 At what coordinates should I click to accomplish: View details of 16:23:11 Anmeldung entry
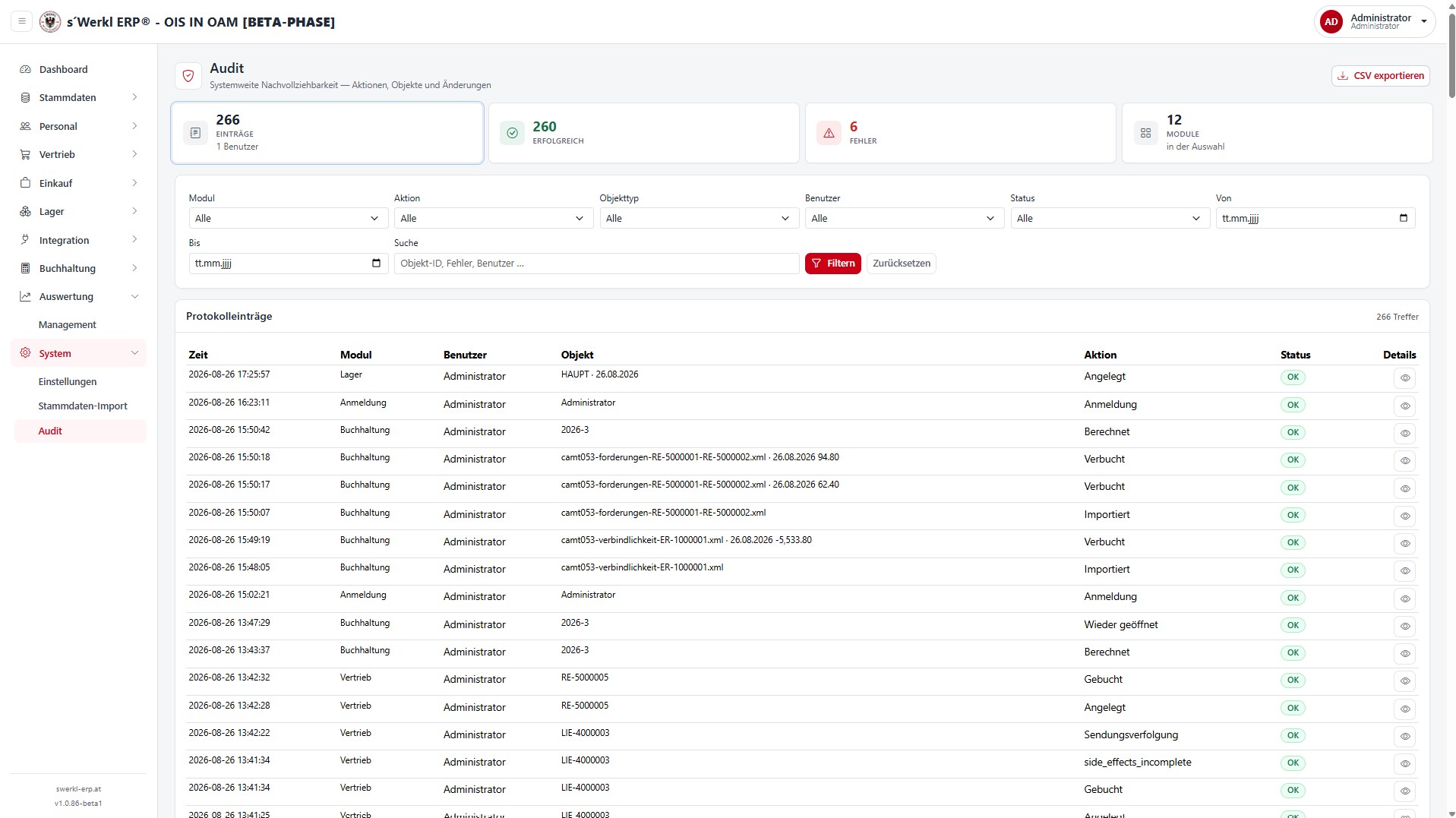click(x=1404, y=406)
